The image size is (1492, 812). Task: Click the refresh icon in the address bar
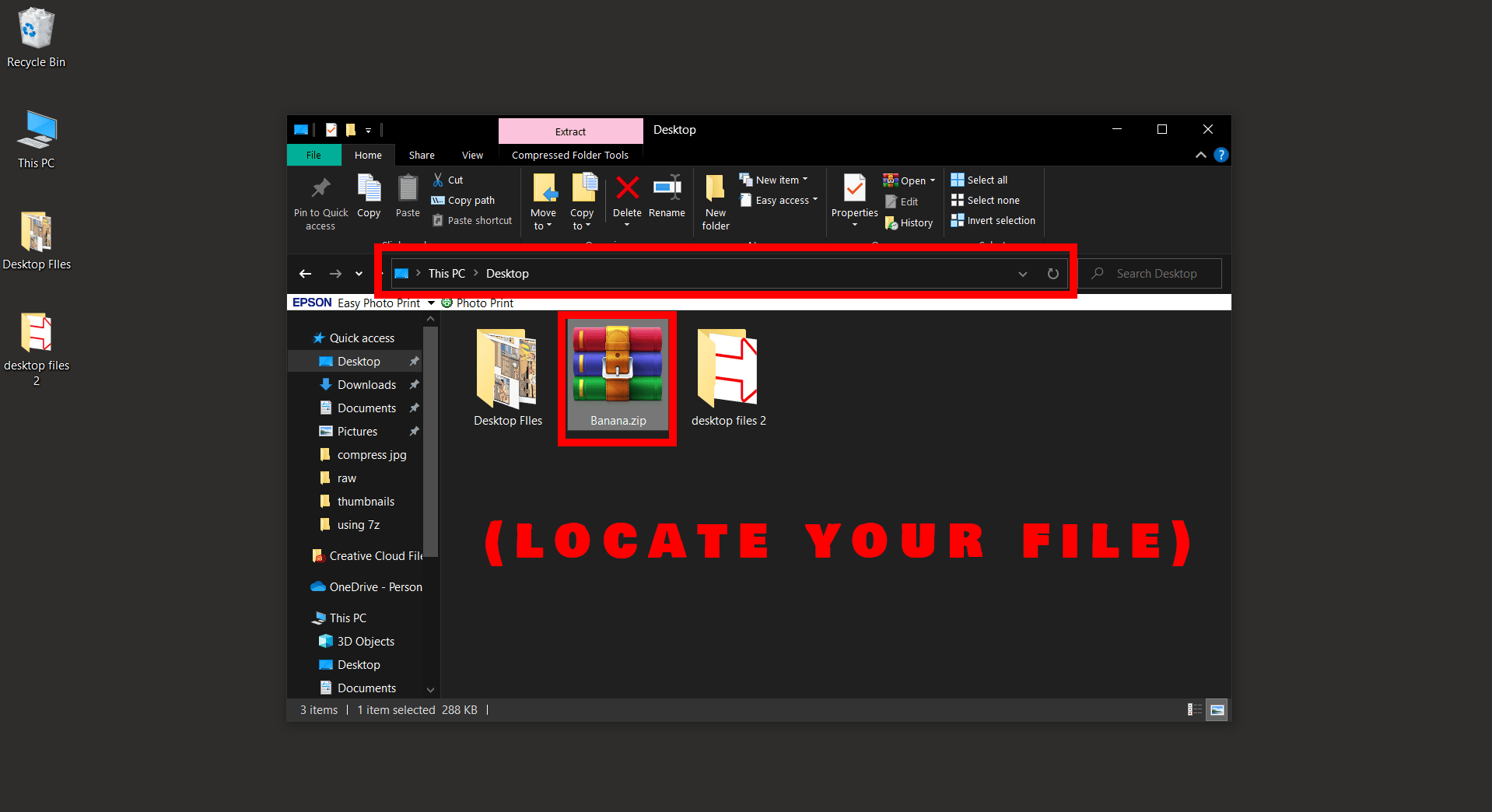click(1053, 274)
